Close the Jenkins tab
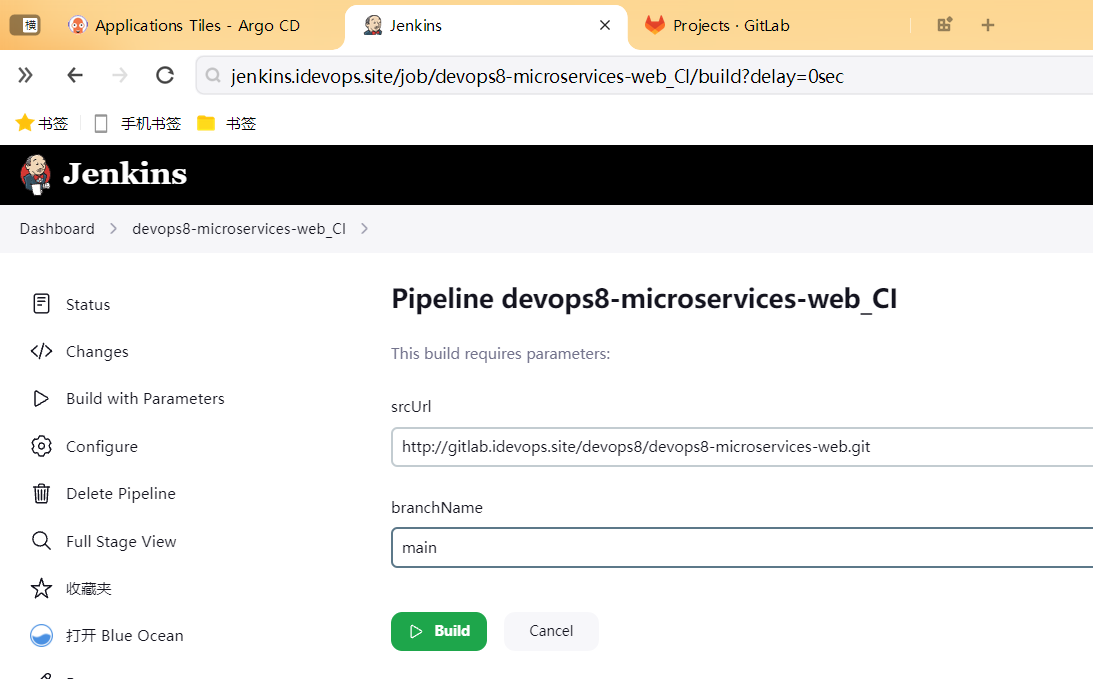 pyautogui.click(x=605, y=25)
